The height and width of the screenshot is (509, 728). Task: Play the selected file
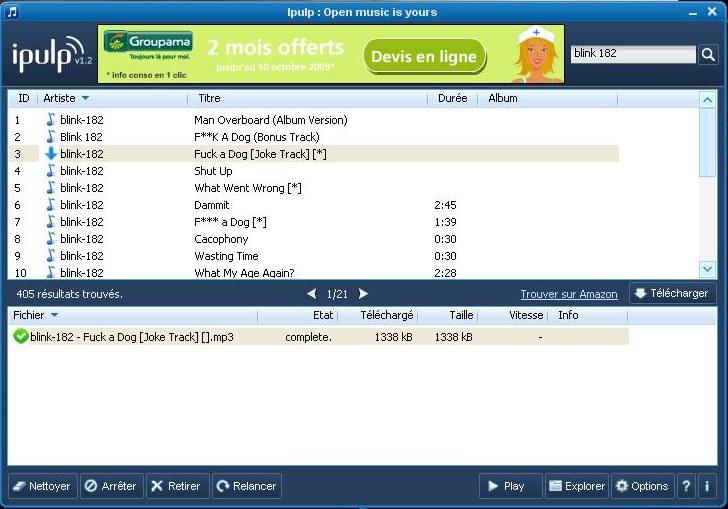tap(510, 486)
